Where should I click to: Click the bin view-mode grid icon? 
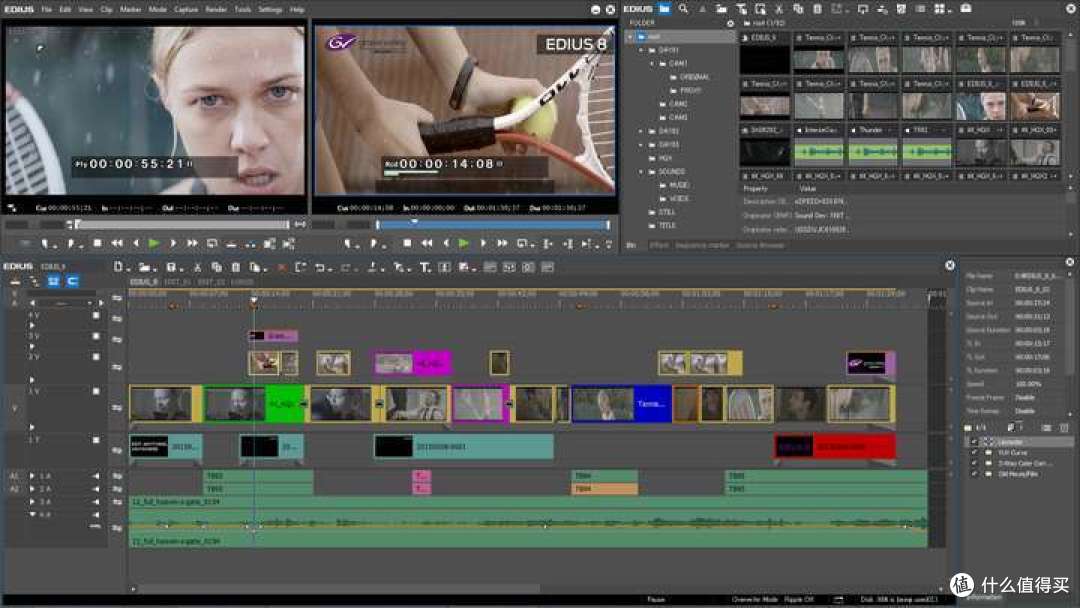pyautogui.click(x=939, y=9)
